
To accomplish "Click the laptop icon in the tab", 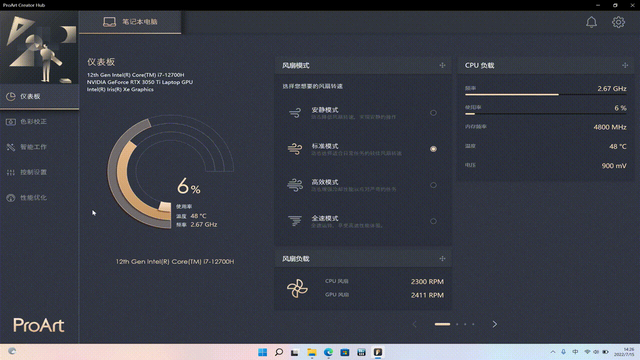I will [109, 22].
